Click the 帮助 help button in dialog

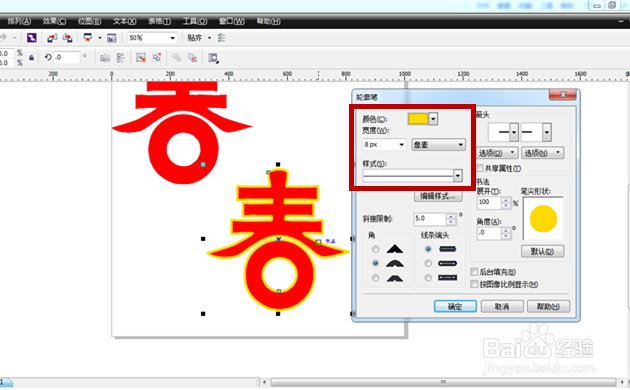548,306
